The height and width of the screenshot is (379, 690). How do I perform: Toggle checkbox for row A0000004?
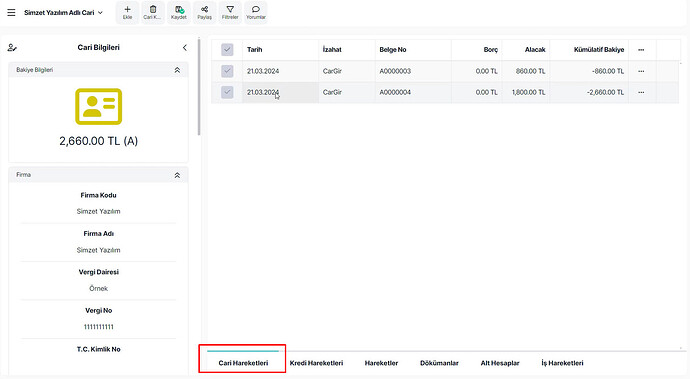(227, 92)
